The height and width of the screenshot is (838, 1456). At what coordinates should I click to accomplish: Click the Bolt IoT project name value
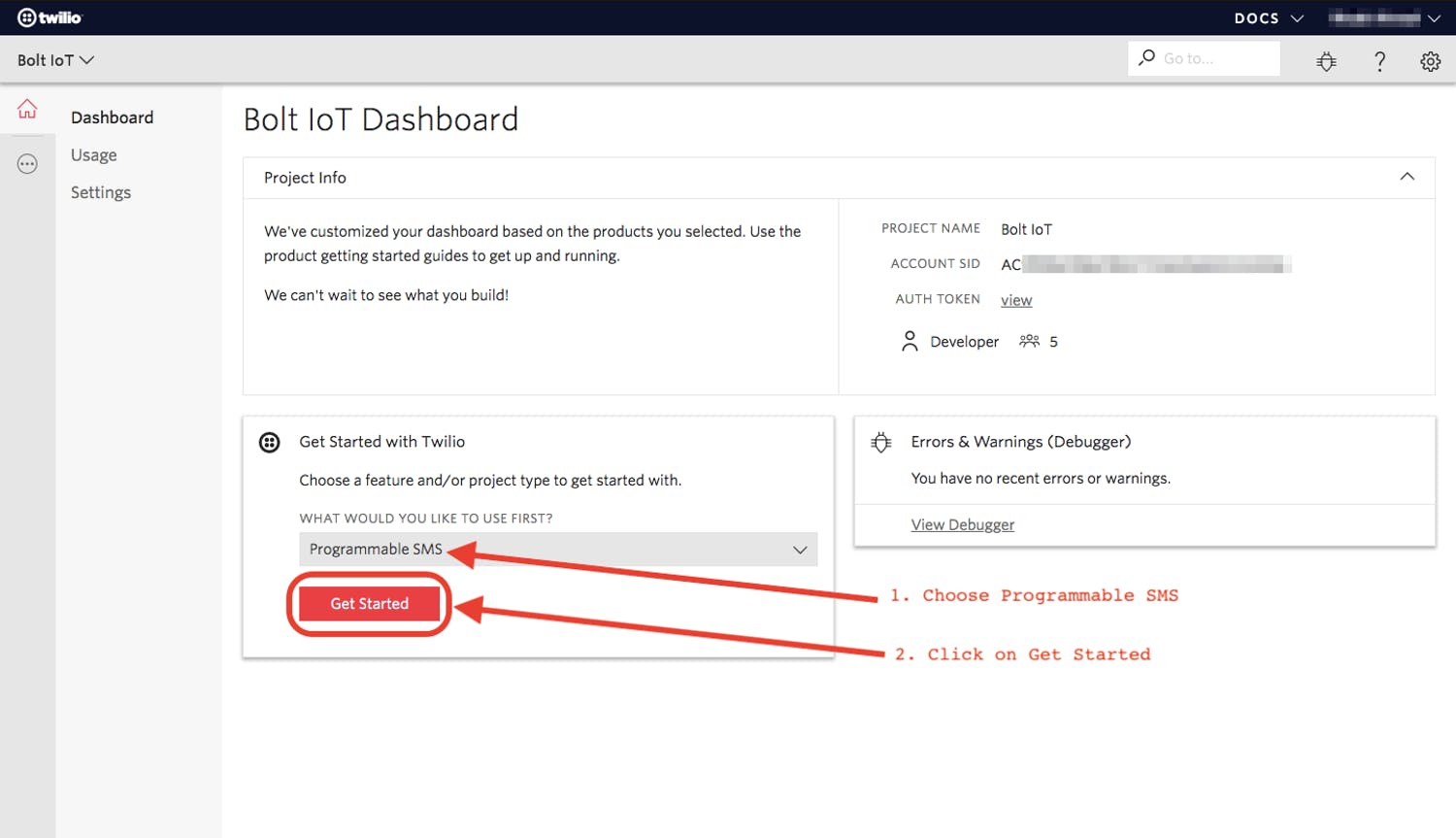1026,229
